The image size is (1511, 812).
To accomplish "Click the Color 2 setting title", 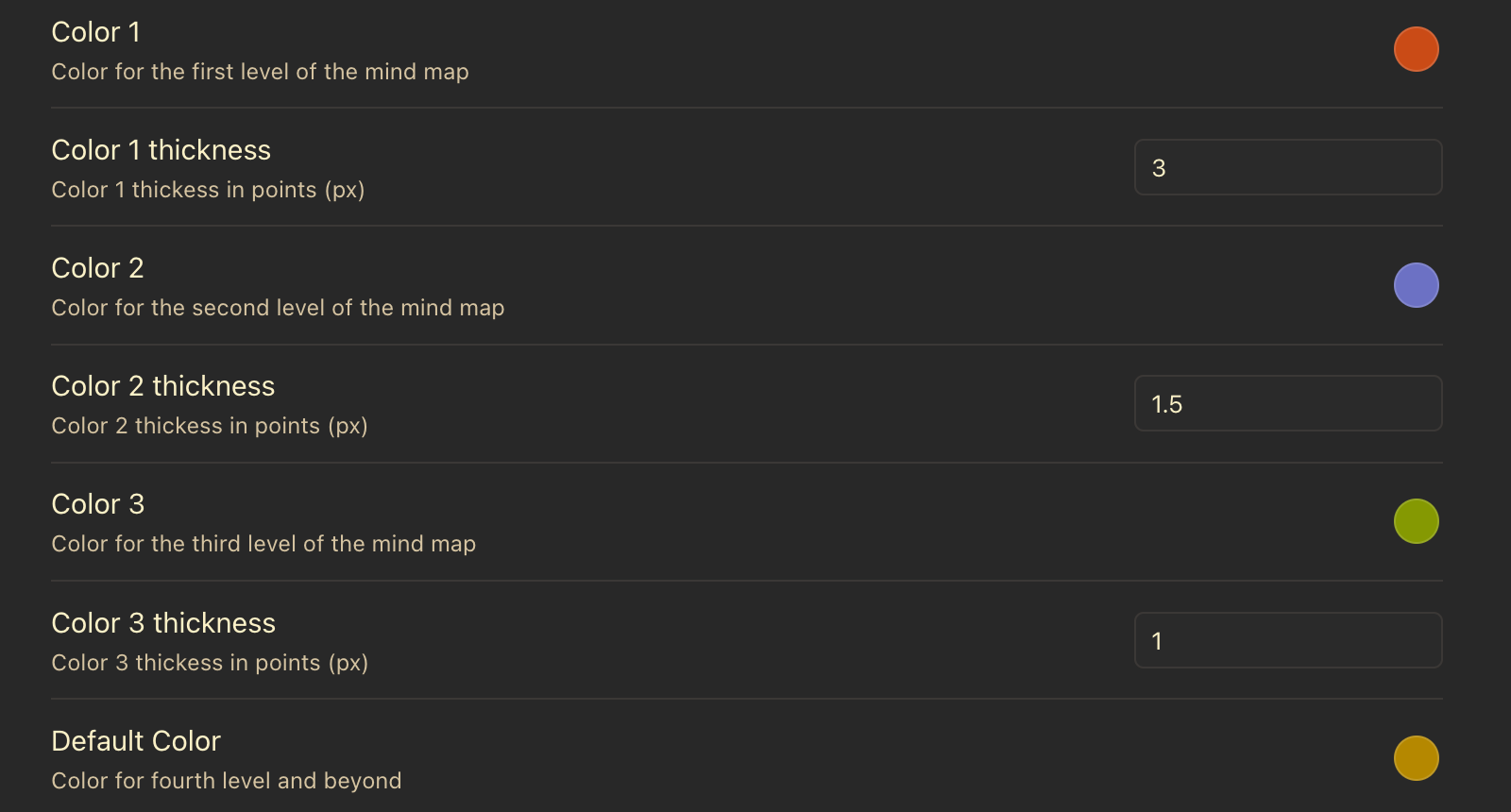I will coord(97,268).
